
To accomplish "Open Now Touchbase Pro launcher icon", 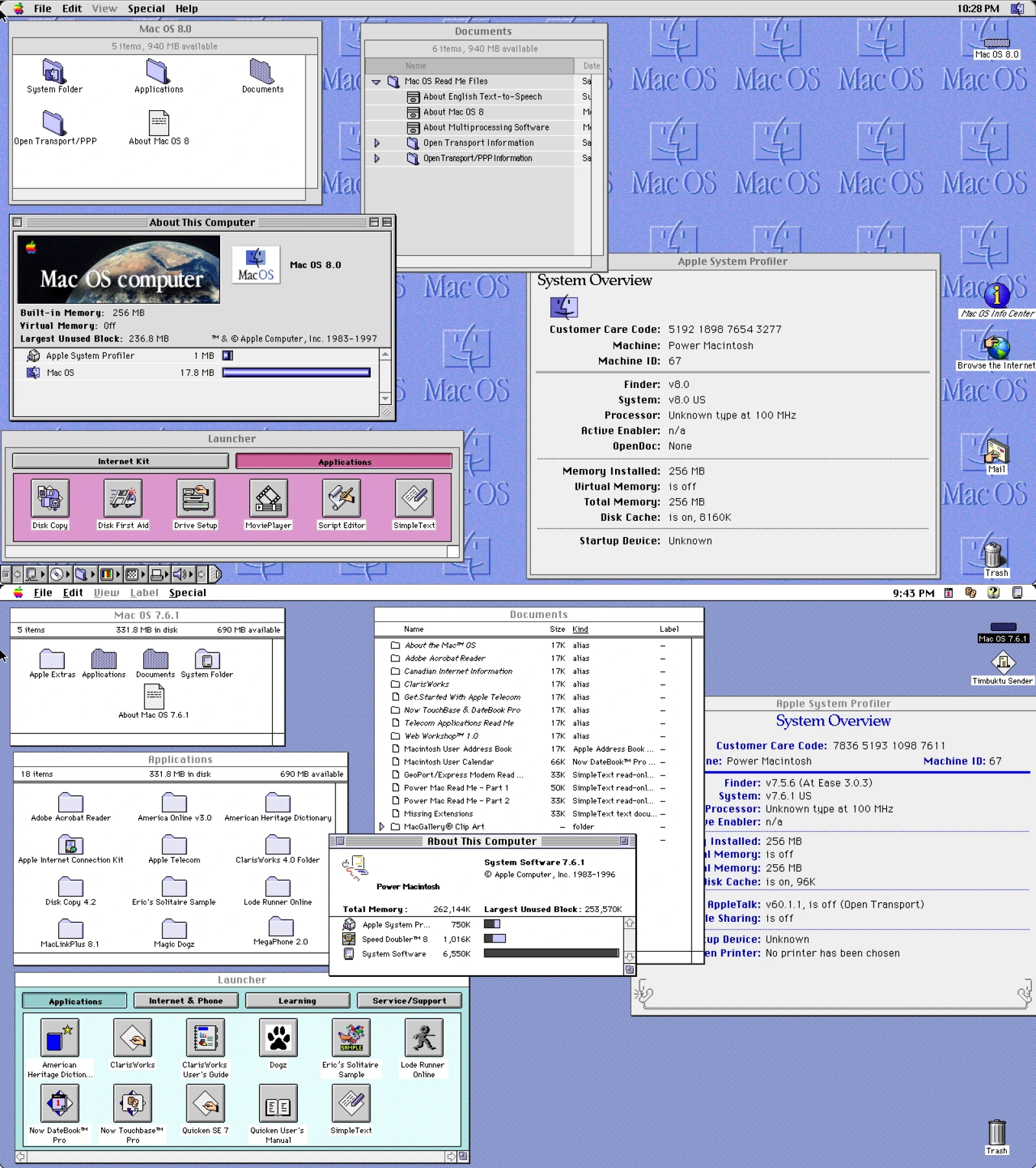I will tap(133, 1103).
